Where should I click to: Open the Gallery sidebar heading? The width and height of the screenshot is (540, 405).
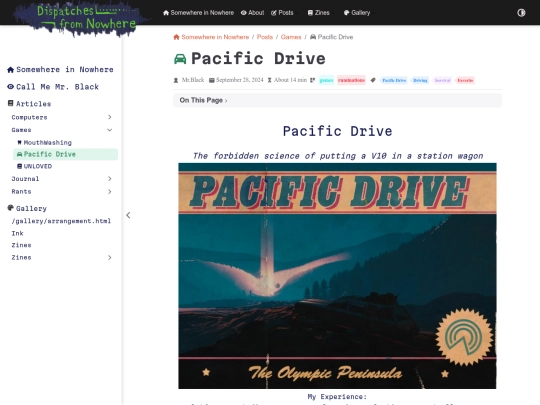[x=31, y=208]
